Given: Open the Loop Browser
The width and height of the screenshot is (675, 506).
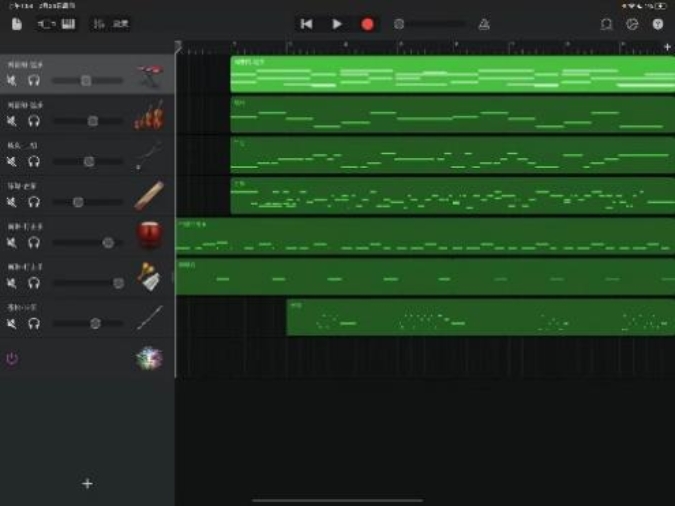Looking at the screenshot, I should (x=606, y=24).
